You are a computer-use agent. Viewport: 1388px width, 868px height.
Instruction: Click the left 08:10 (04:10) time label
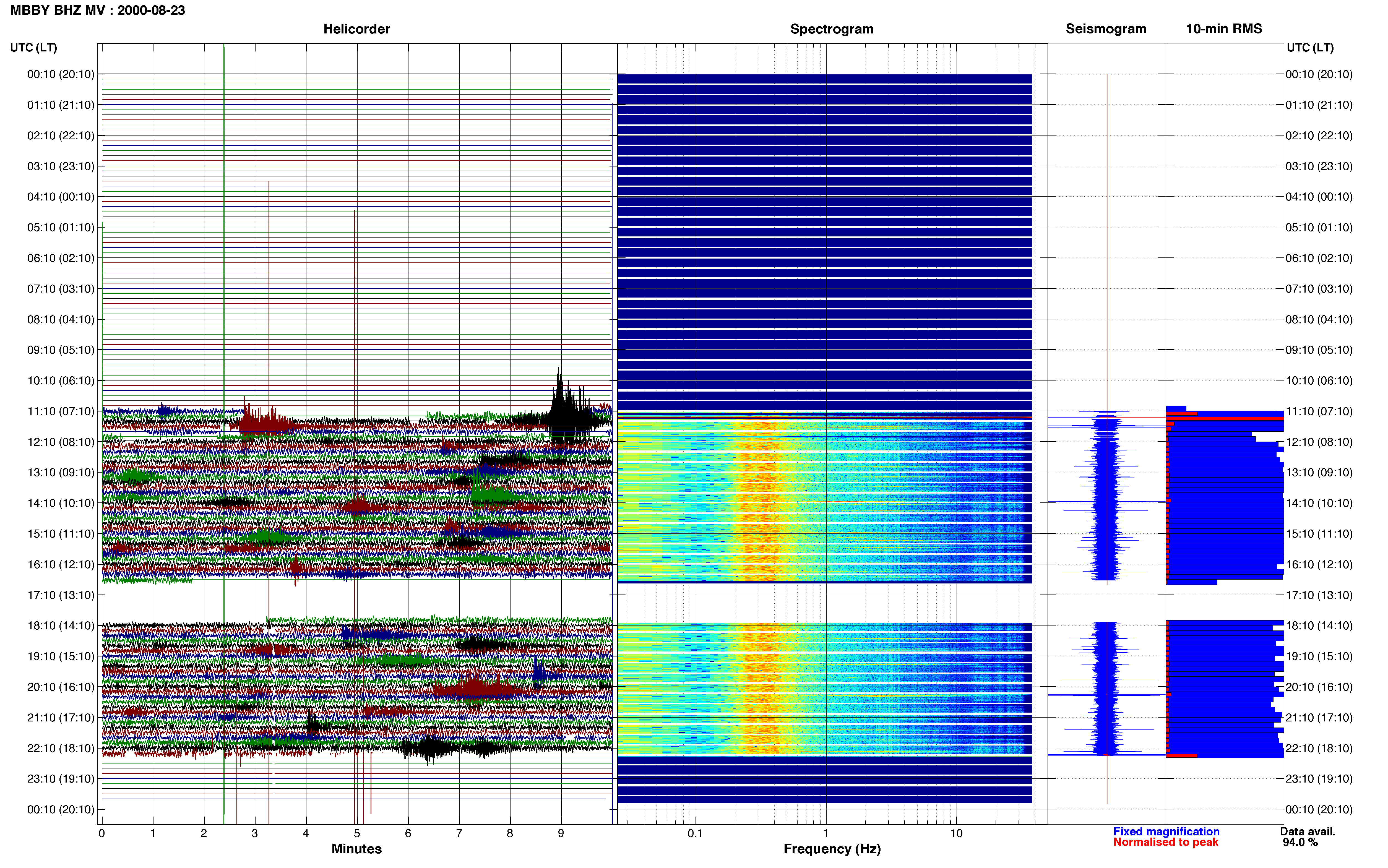point(61,319)
